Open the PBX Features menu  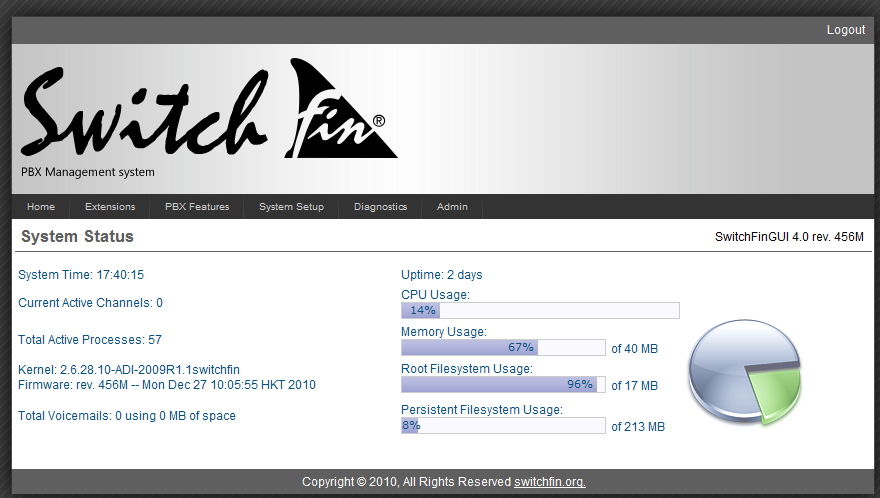197,207
